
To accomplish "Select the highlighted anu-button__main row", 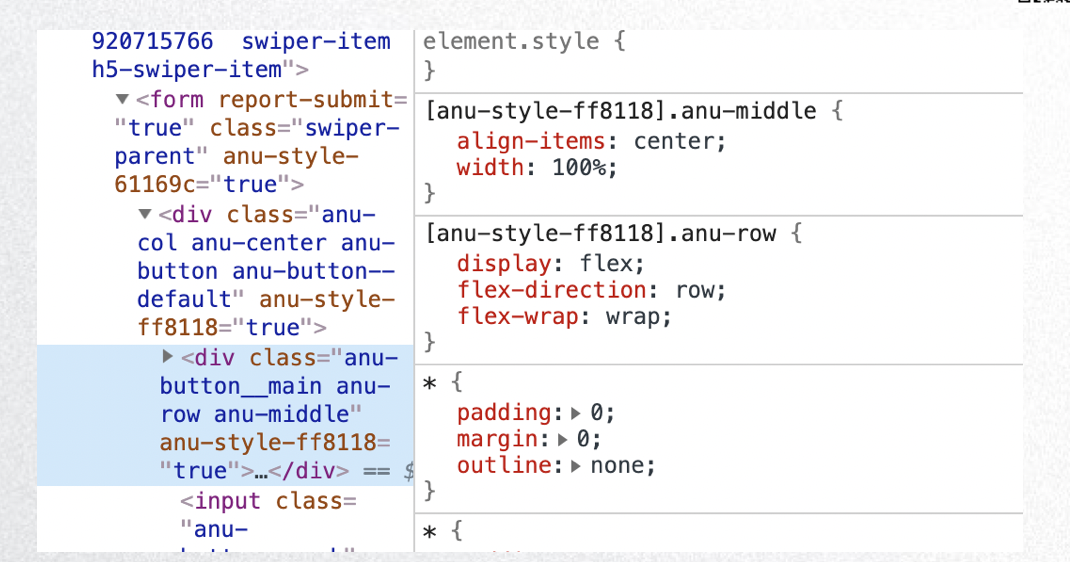I will (x=225, y=415).
